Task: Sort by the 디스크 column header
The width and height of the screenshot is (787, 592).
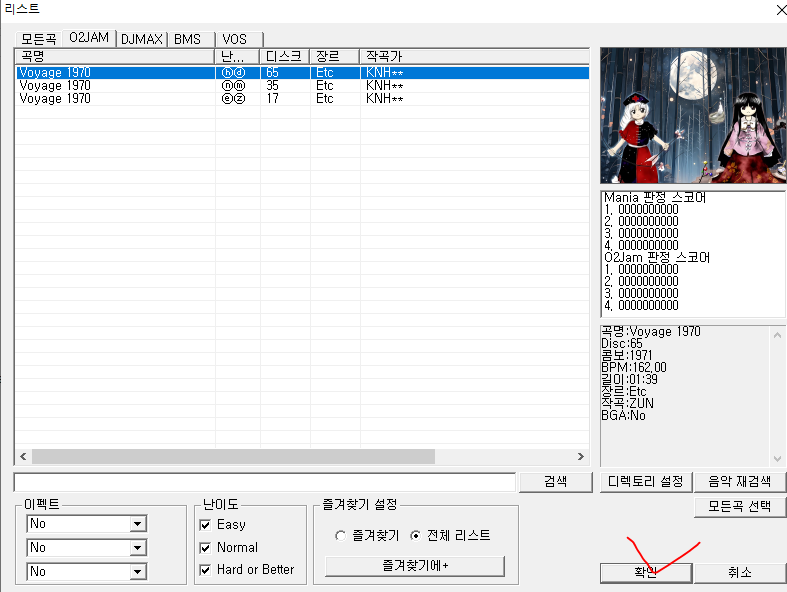Action: pos(285,56)
